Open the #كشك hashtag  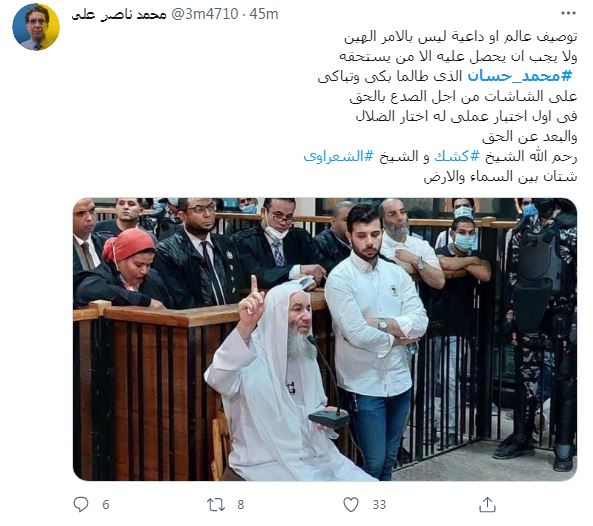click(457, 156)
